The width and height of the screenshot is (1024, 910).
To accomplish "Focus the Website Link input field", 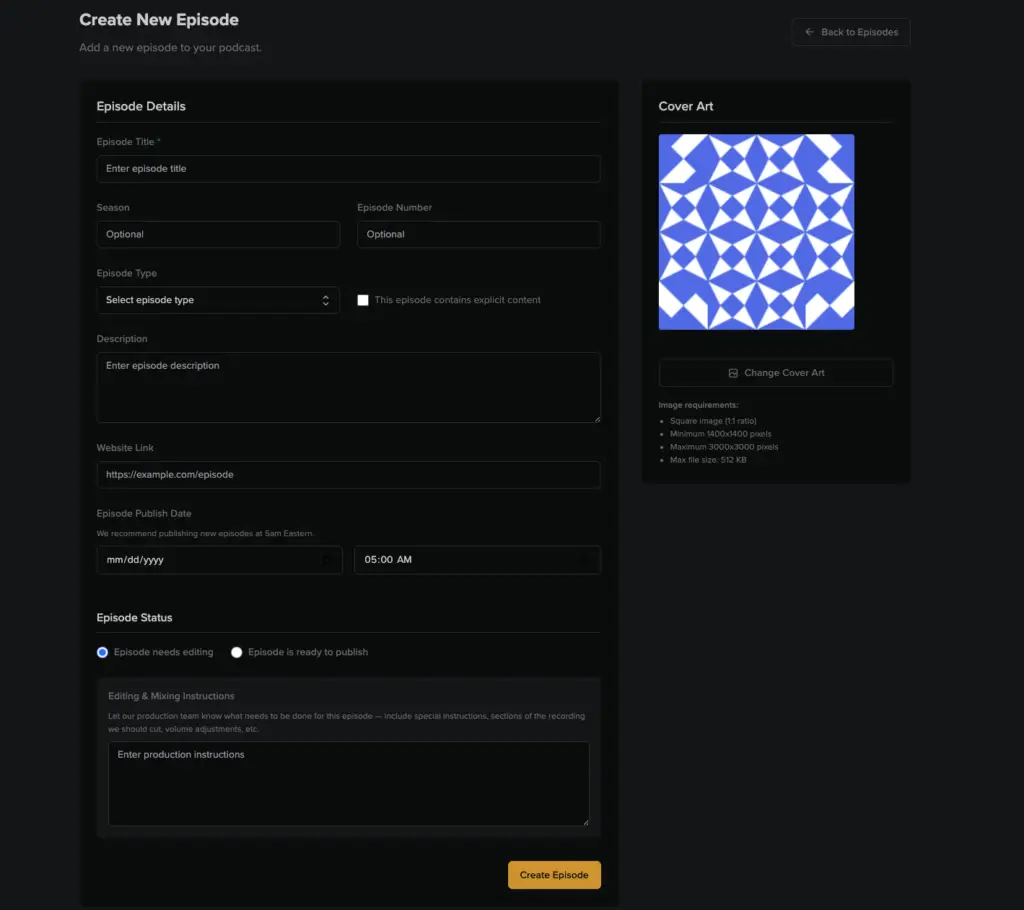I will click(x=348, y=475).
